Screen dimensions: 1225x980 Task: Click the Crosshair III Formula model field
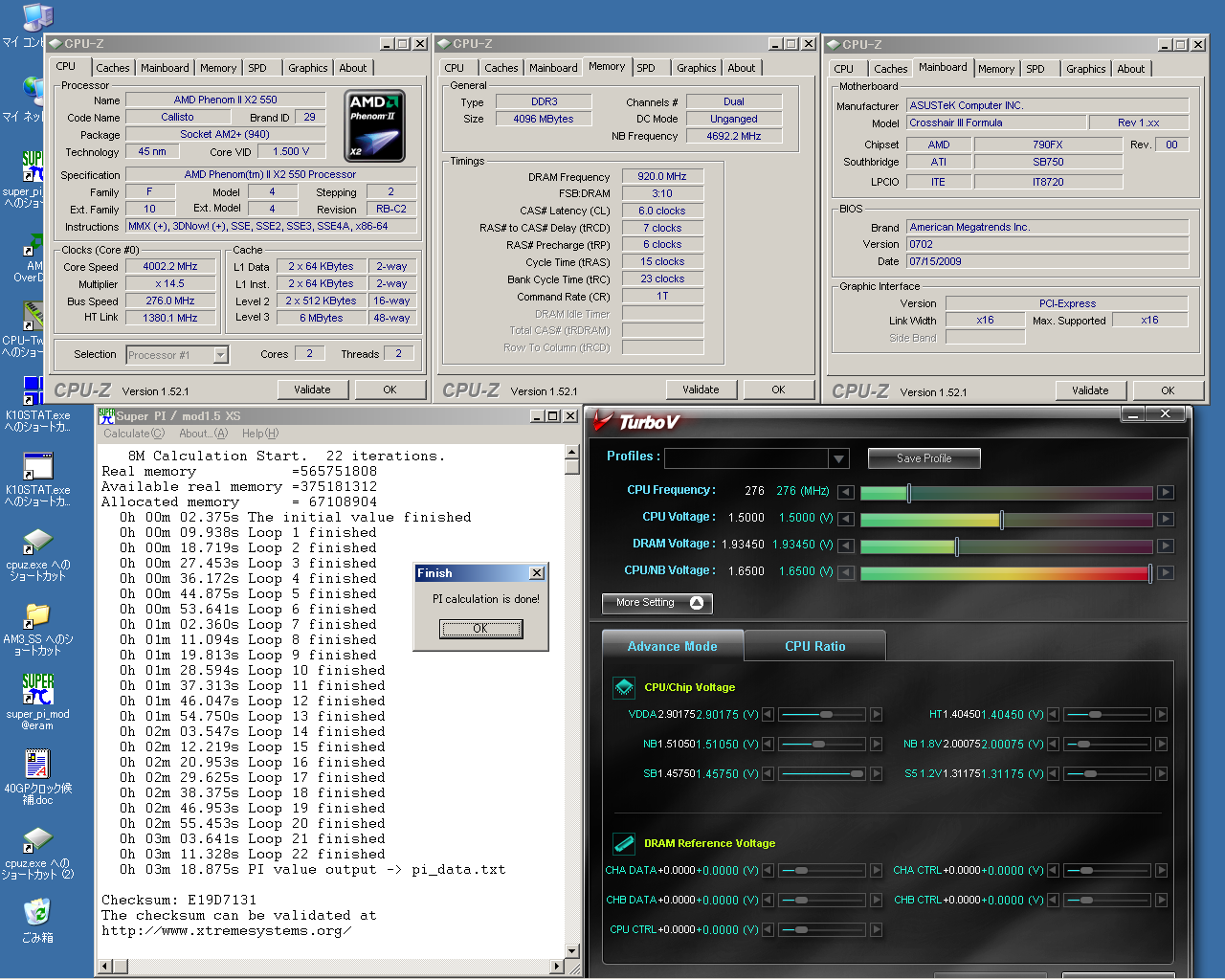coord(996,122)
